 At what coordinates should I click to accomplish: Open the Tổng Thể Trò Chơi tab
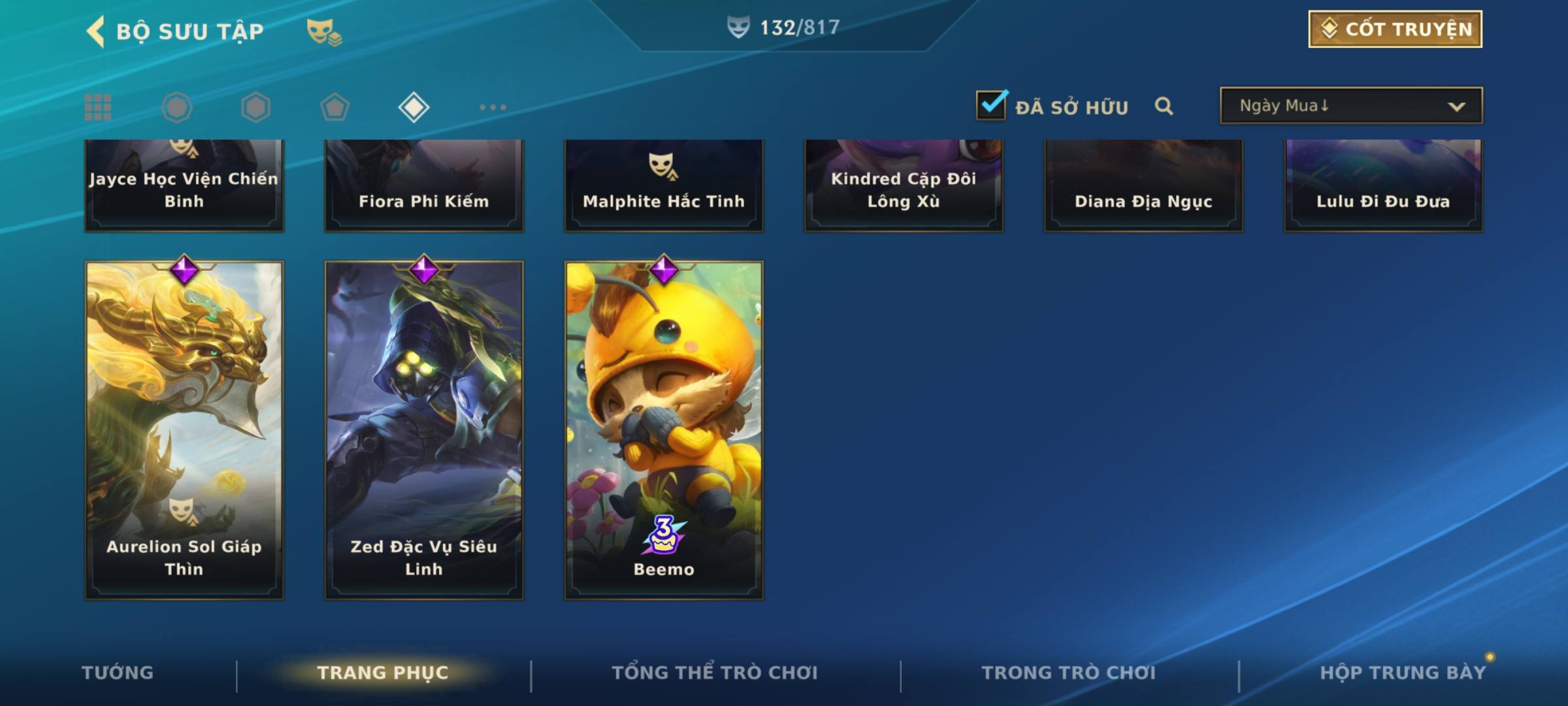(x=715, y=672)
